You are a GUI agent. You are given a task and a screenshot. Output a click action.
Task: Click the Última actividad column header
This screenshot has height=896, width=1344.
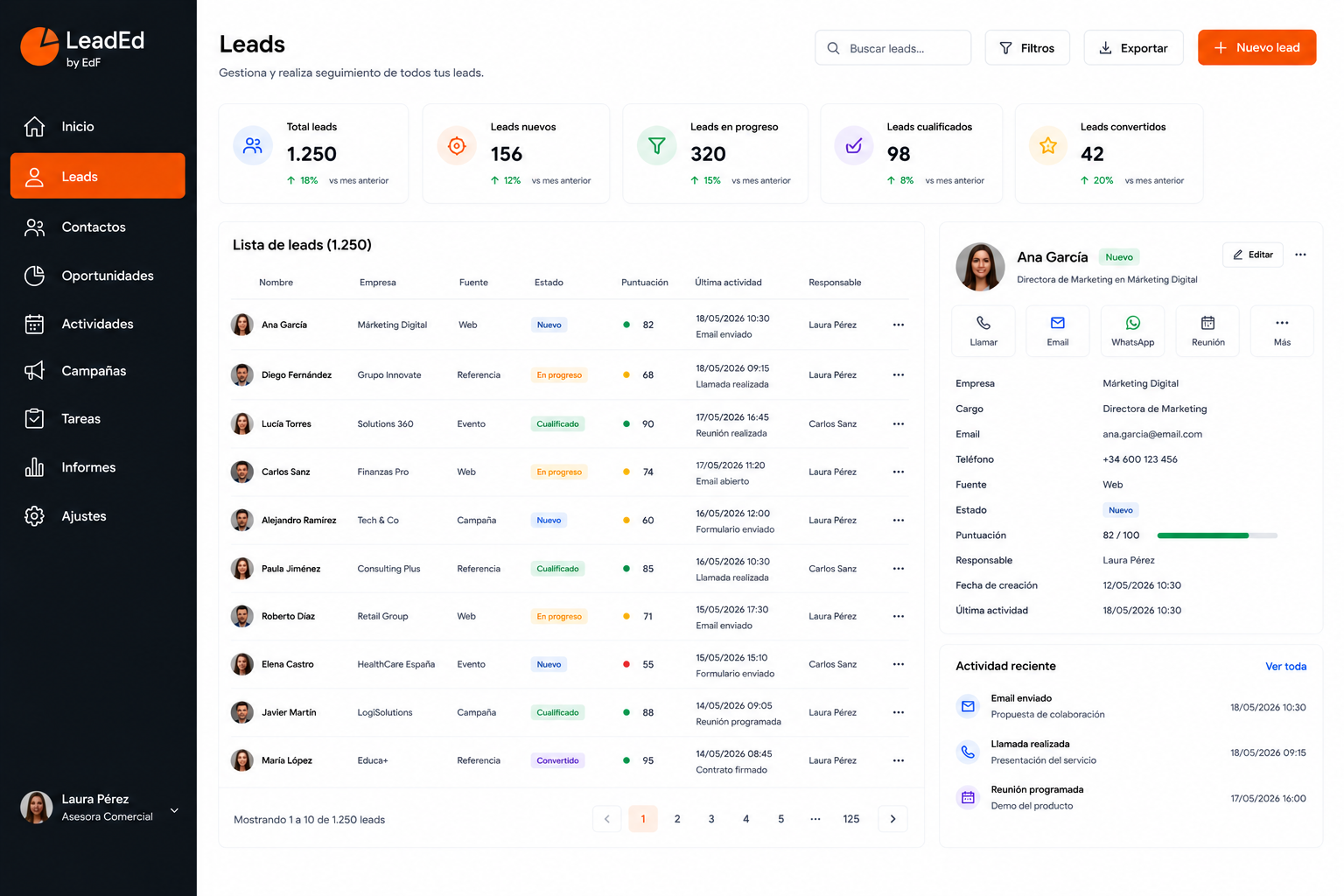pos(728,283)
